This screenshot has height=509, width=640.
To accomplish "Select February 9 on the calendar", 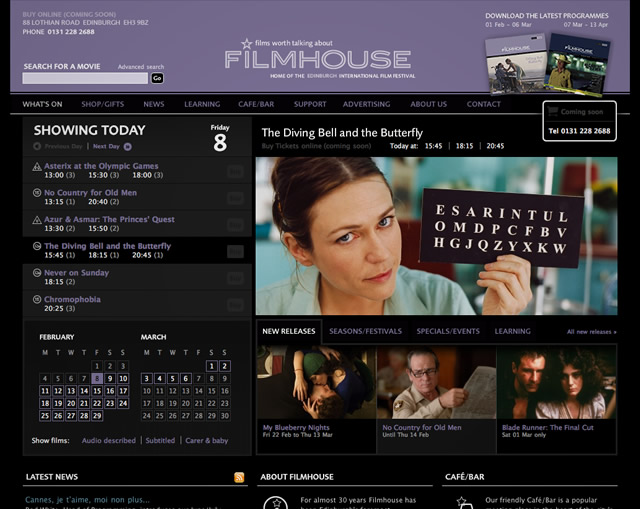I will pos(110,378).
